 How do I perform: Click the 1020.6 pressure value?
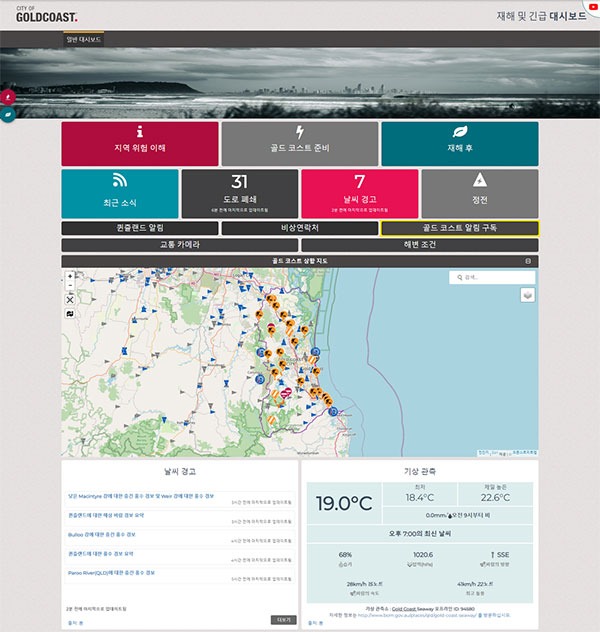click(x=423, y=555)
